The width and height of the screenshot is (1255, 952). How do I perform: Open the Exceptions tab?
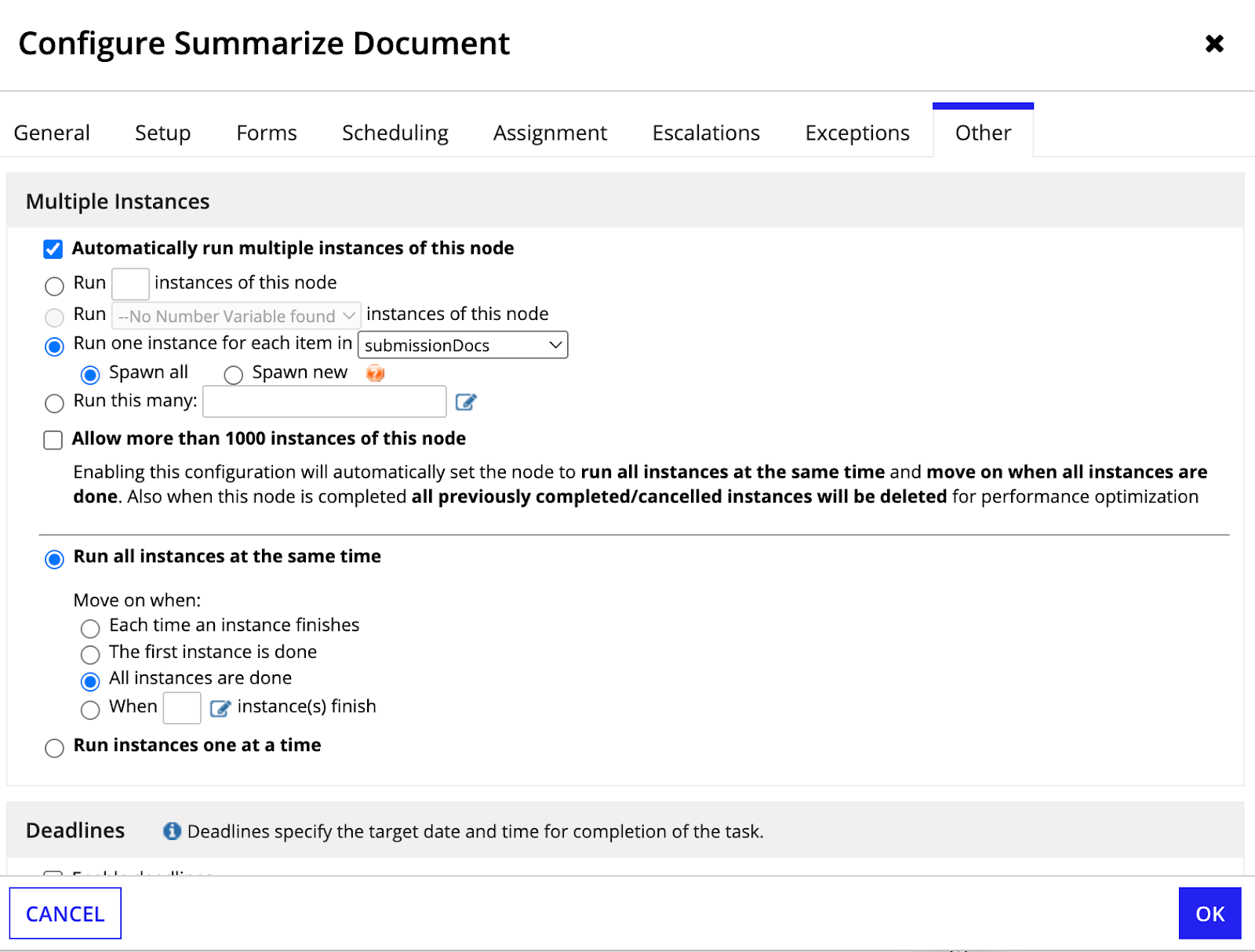click(x=857, y=133)
